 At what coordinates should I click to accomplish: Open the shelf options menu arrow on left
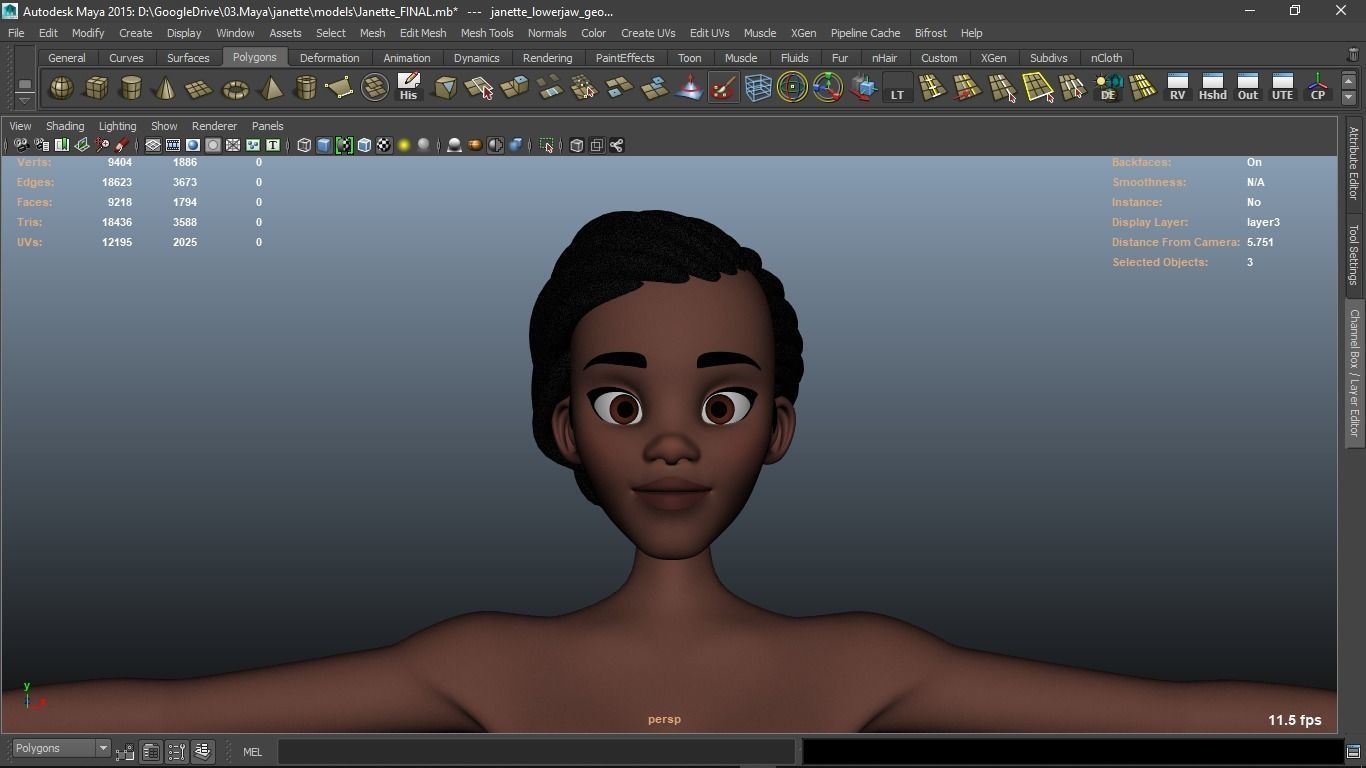pyautogui.click(x=24, y=101)
